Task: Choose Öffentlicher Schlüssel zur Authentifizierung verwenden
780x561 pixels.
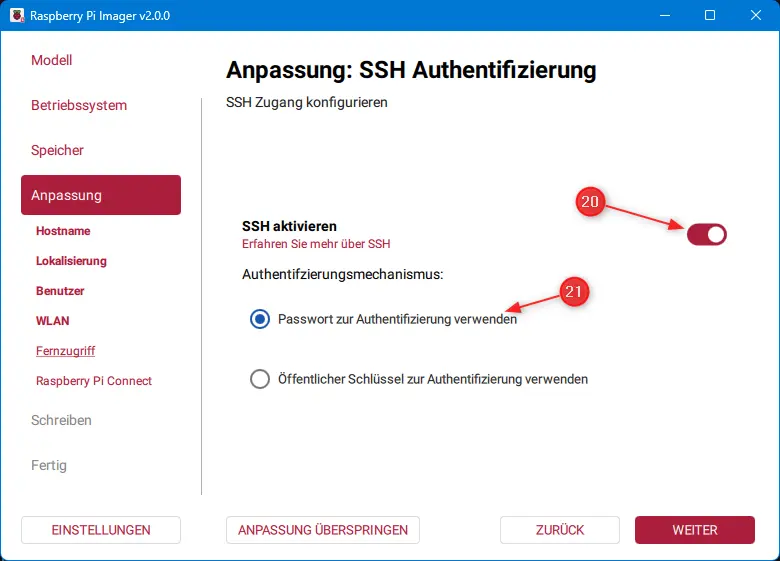Action: tap(260, 379)
